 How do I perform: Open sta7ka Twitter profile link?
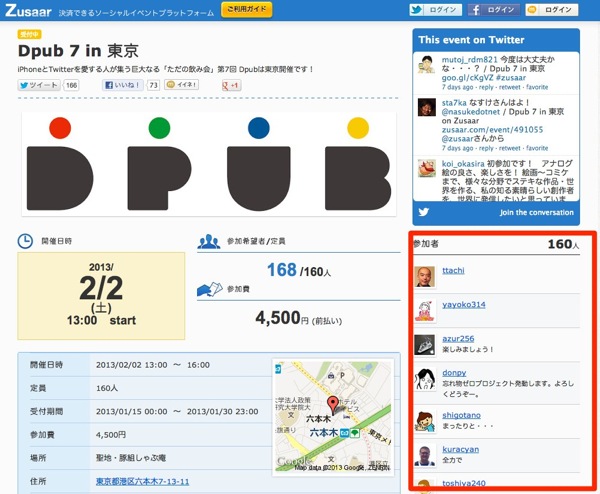tap(454, 103)
